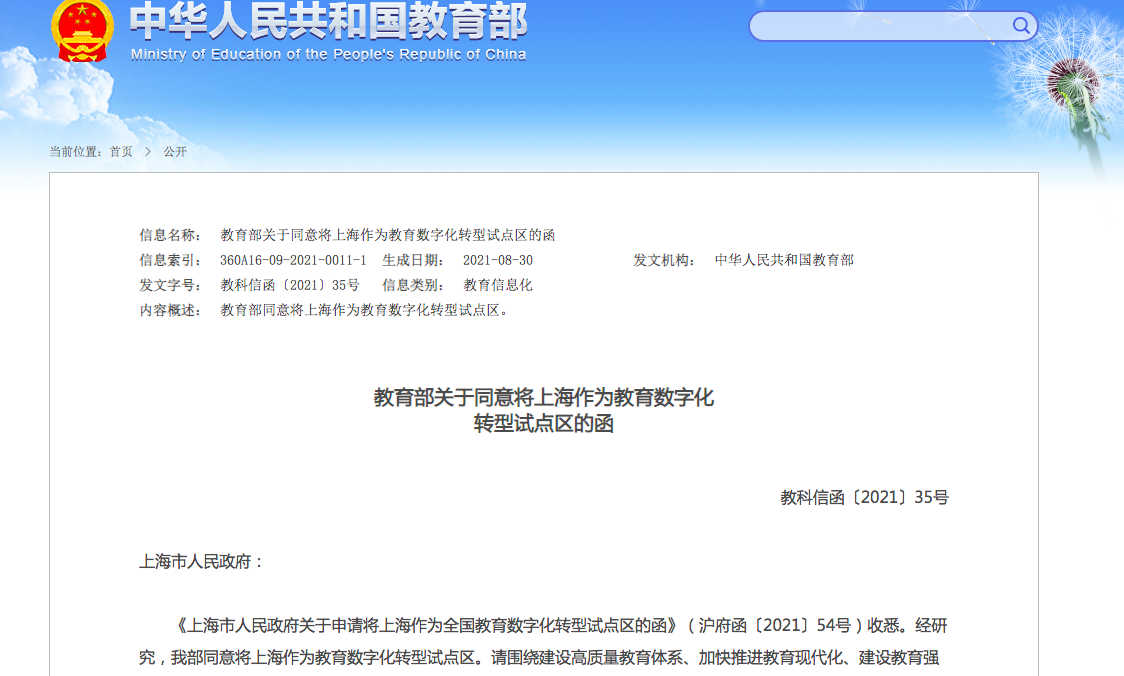
Task: Click the national emblem logo
Action: (x=83, y=30)
